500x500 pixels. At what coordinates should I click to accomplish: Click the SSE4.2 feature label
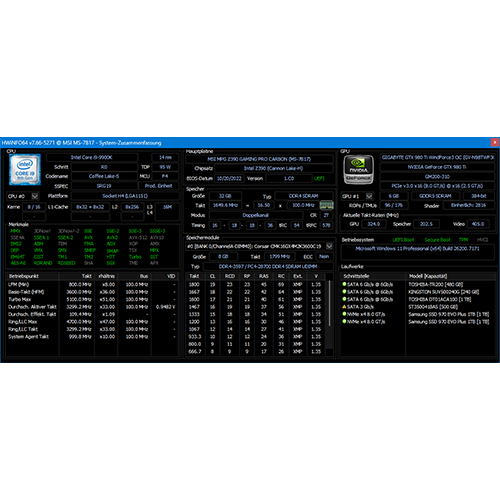pyautogui.click(x=65, y=238)
